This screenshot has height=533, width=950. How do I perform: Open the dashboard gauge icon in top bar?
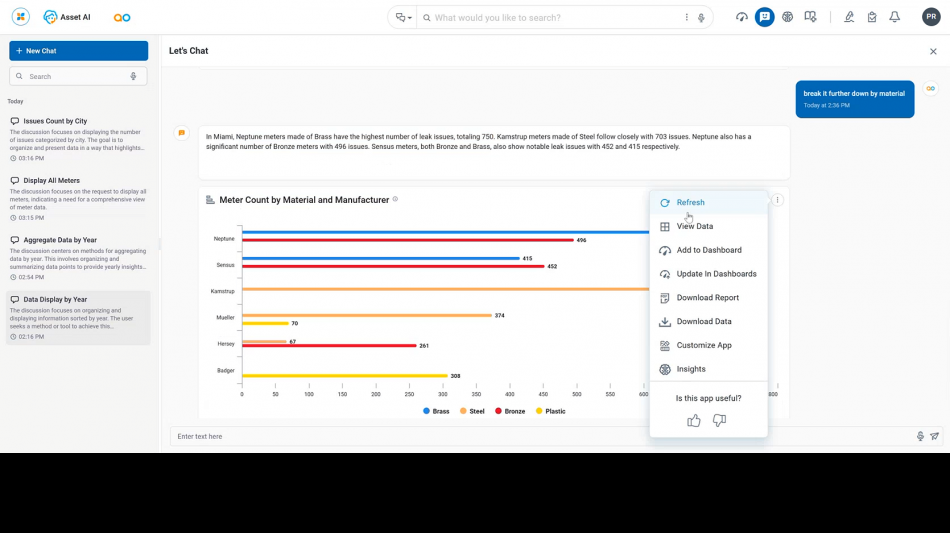tap(742, 17)
